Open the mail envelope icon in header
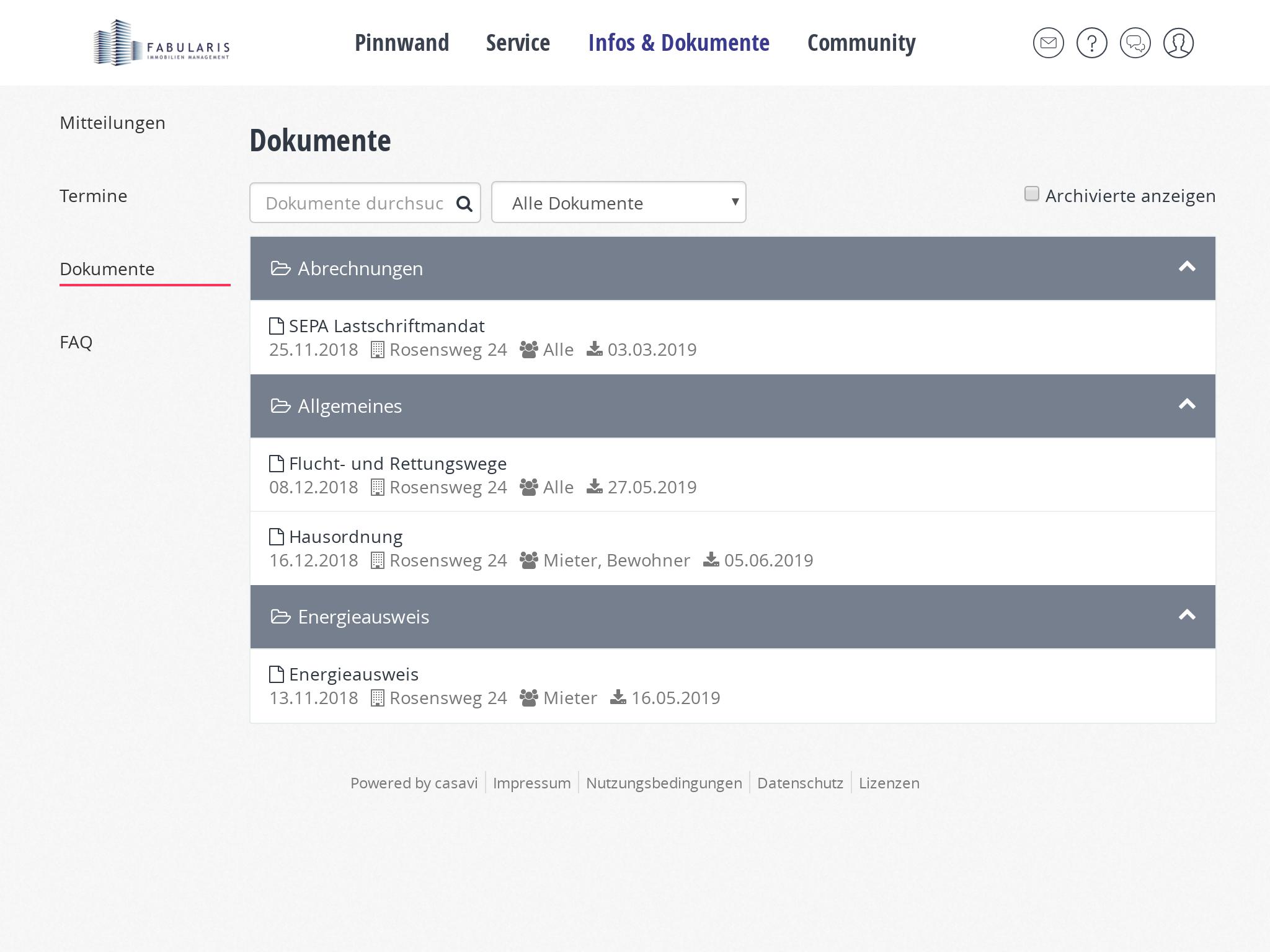Screen dimensions: 1270x952 (1049, 43)
